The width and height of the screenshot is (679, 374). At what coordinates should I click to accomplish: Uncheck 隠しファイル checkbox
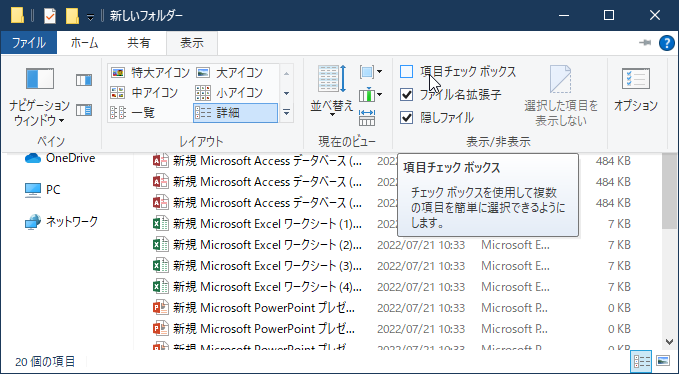(x=407, y=117)
